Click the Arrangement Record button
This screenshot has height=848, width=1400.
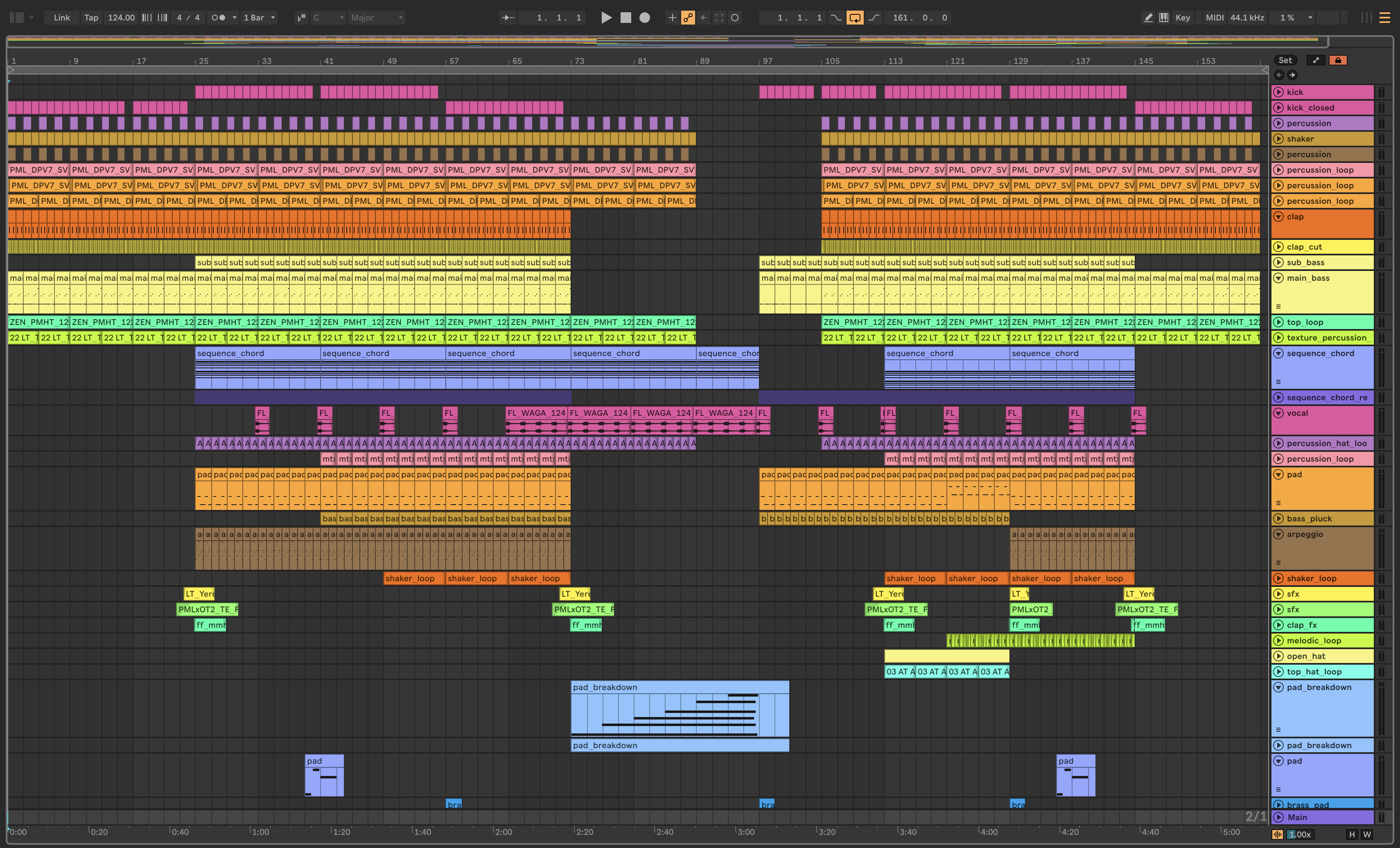[x=644, y=18]
